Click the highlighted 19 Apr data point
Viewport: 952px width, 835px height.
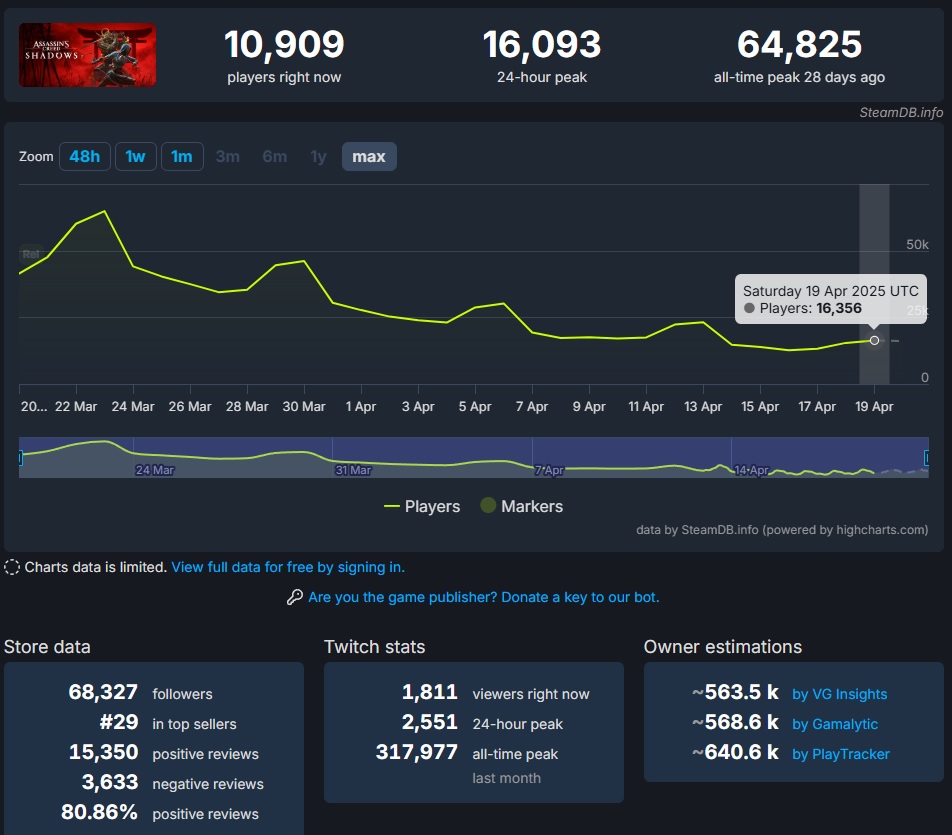(874, 341)
